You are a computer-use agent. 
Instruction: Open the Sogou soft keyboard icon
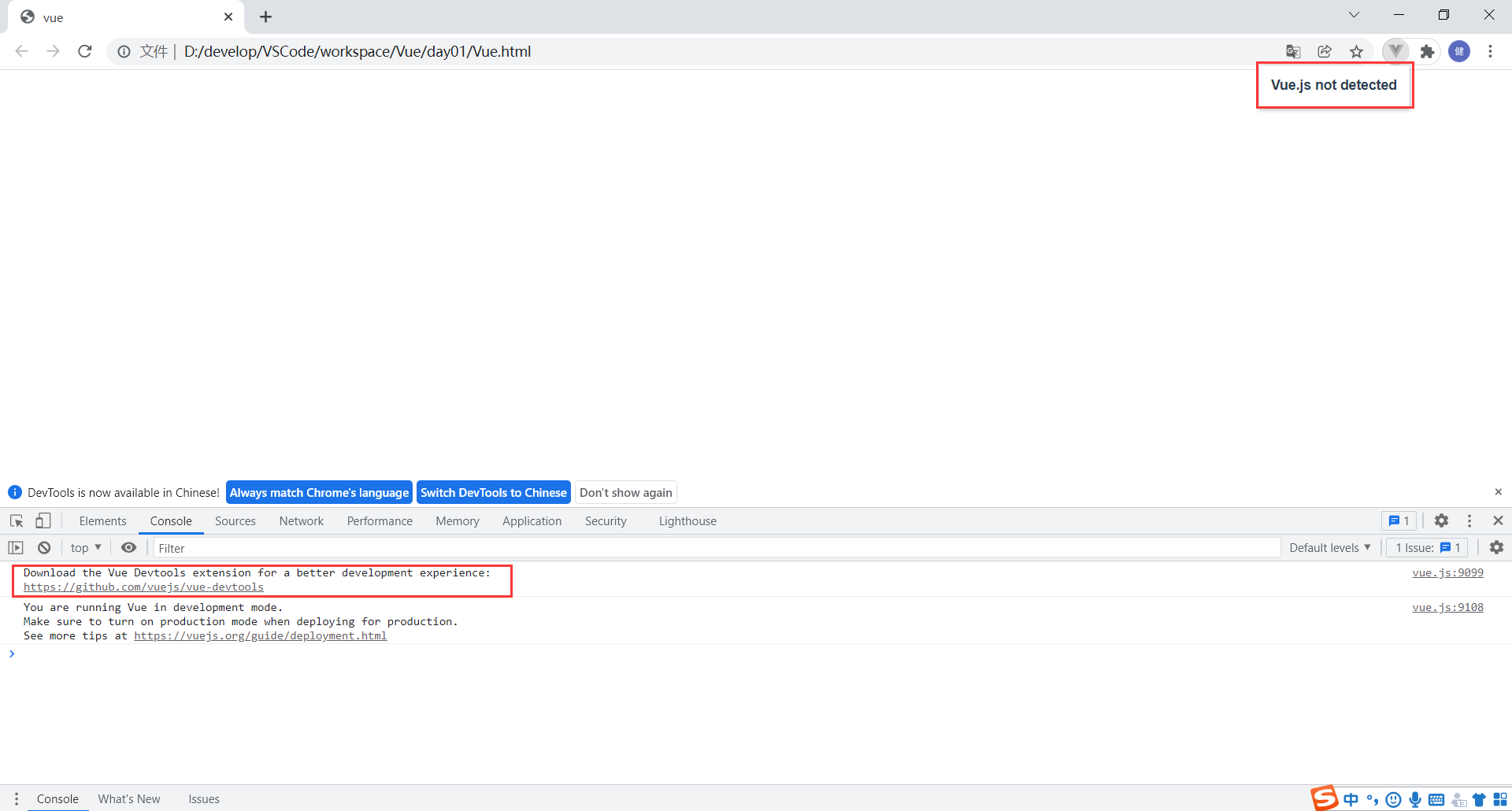[1436, 799]
